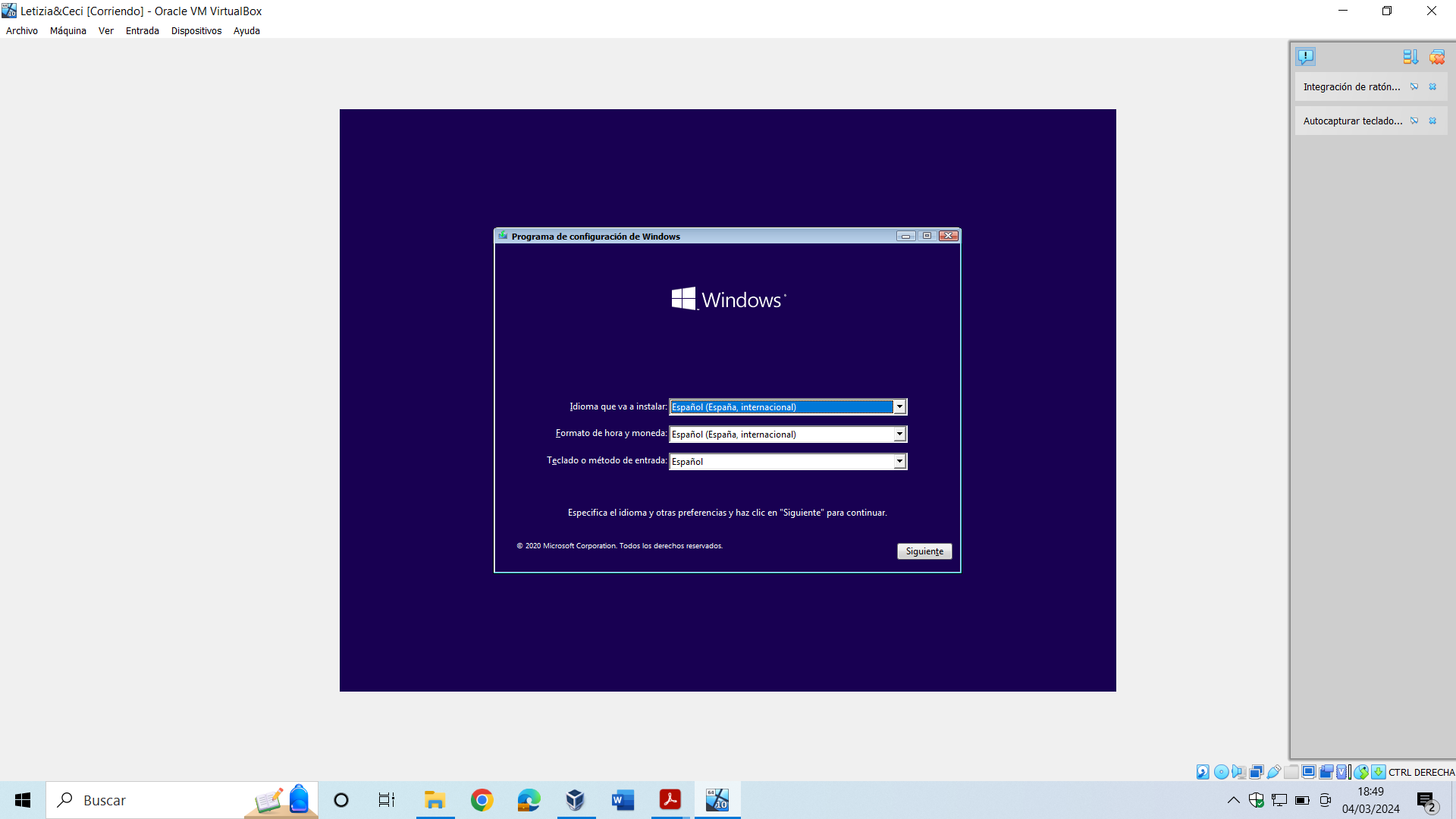The image size is (1456, 819).
Task: Click the recording status bar icon
Action: [1326, 772]
